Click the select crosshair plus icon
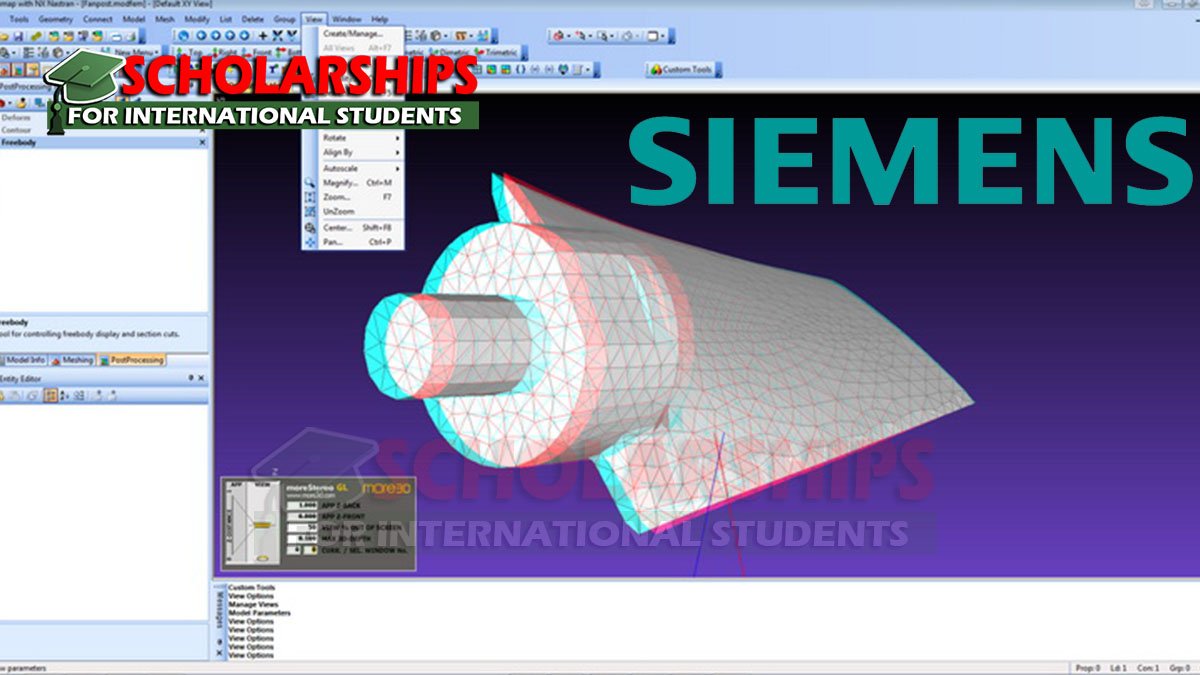This screenshot has width=1200, height=675. pos(264,35)
